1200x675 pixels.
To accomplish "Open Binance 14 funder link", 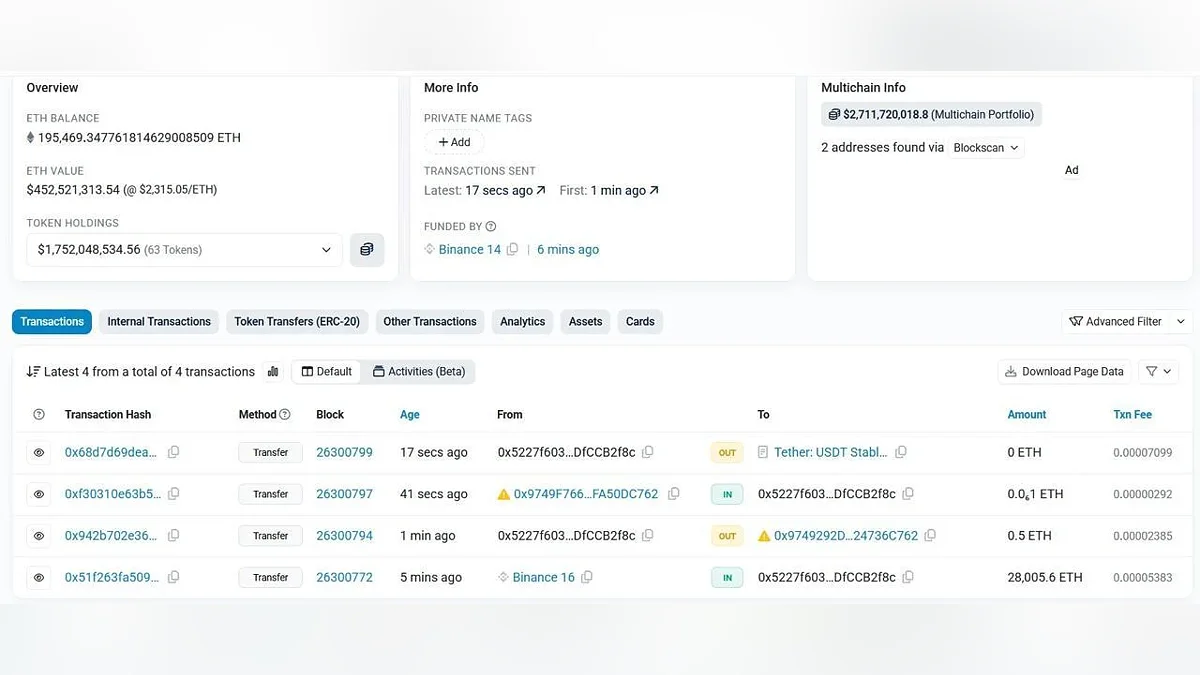I will [469, 250].
